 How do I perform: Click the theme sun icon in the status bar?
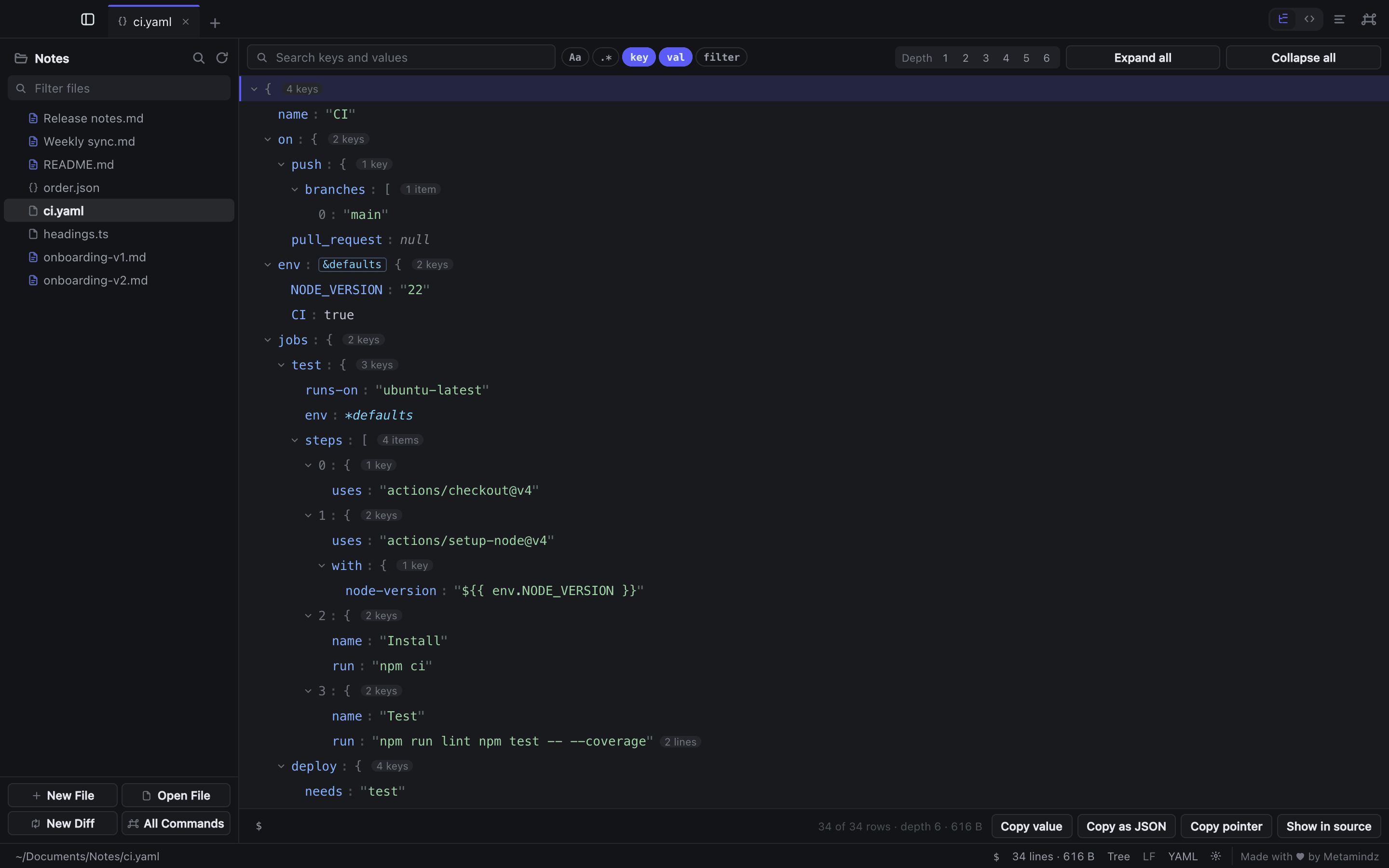point(1216,856)
